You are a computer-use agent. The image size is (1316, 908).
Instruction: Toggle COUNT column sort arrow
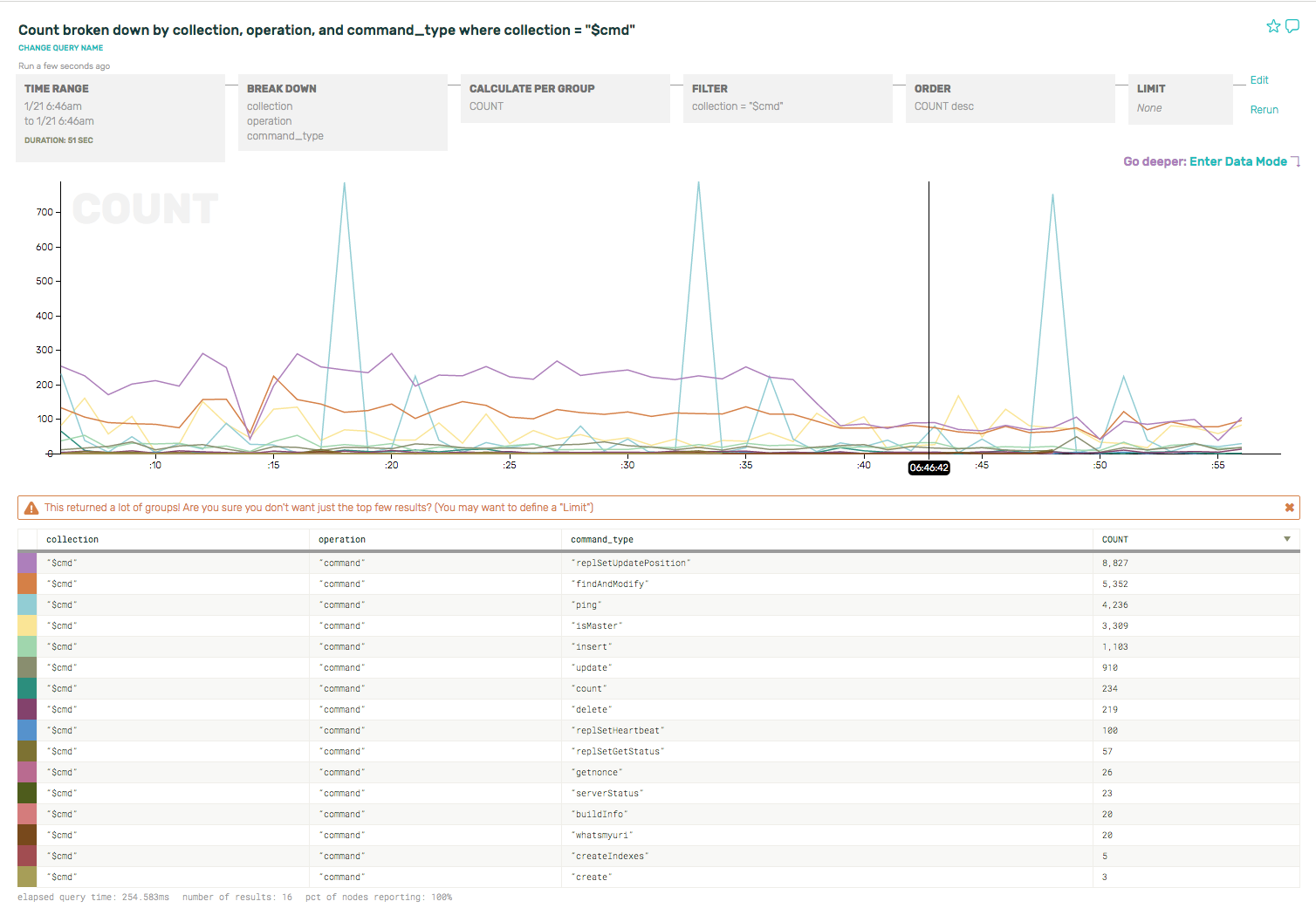click(1286, 539)
